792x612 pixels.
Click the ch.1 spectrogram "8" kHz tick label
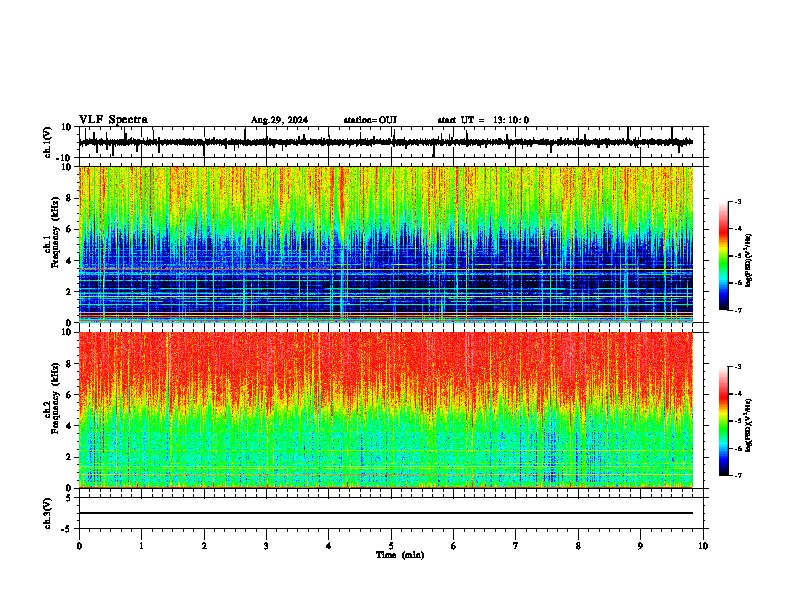(x=69, y=198)
